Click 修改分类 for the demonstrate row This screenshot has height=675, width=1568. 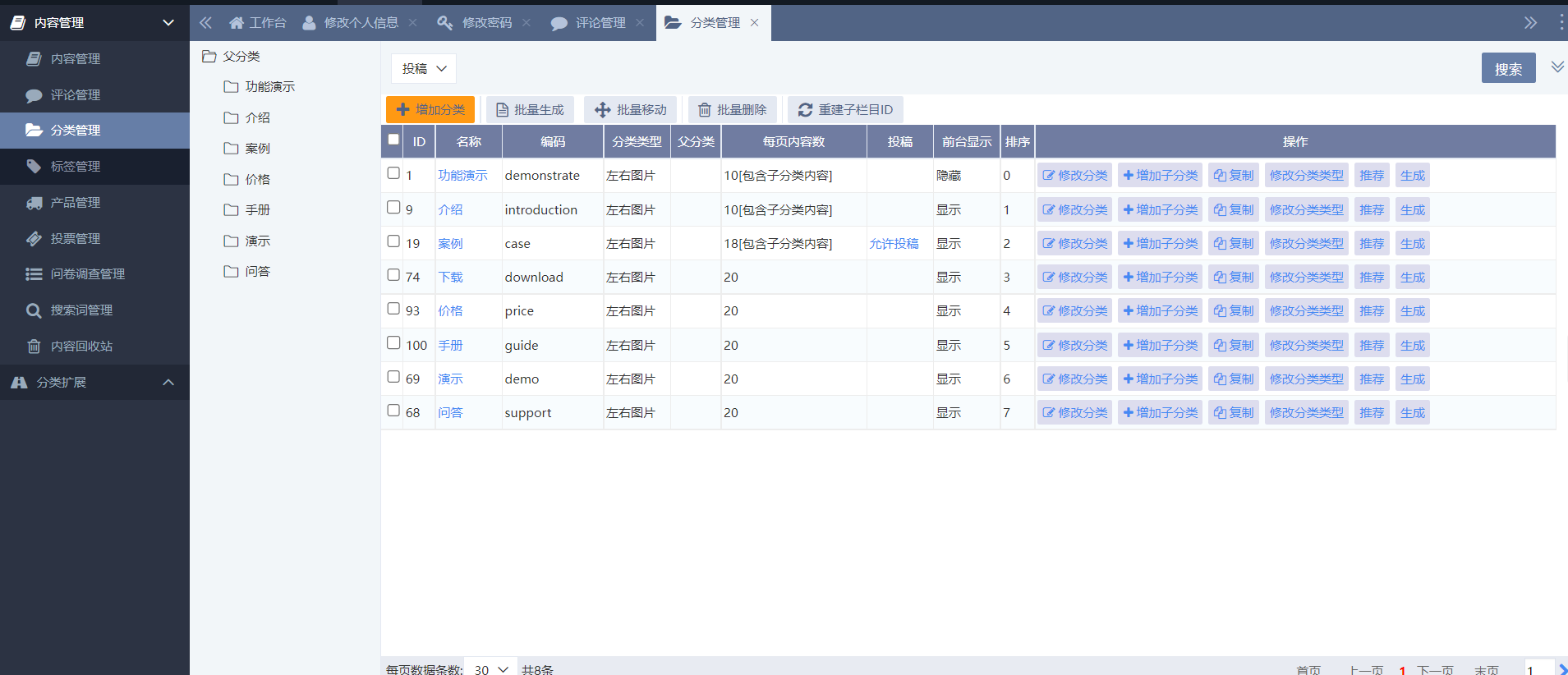1074,176
